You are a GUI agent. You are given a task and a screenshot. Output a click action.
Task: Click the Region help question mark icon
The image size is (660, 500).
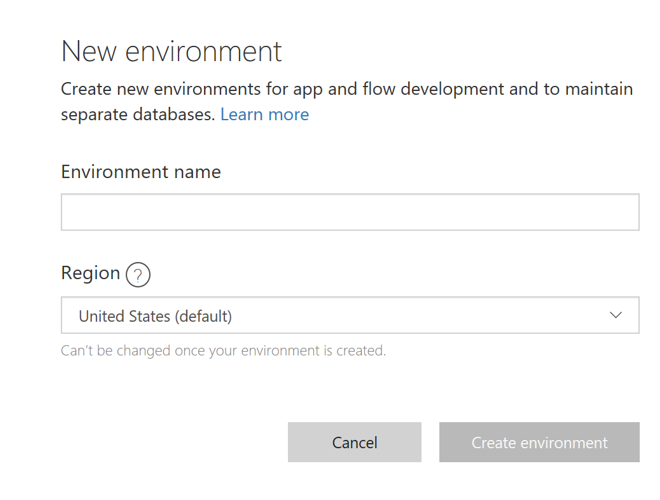pyautogui.click(x=138, y=275)
